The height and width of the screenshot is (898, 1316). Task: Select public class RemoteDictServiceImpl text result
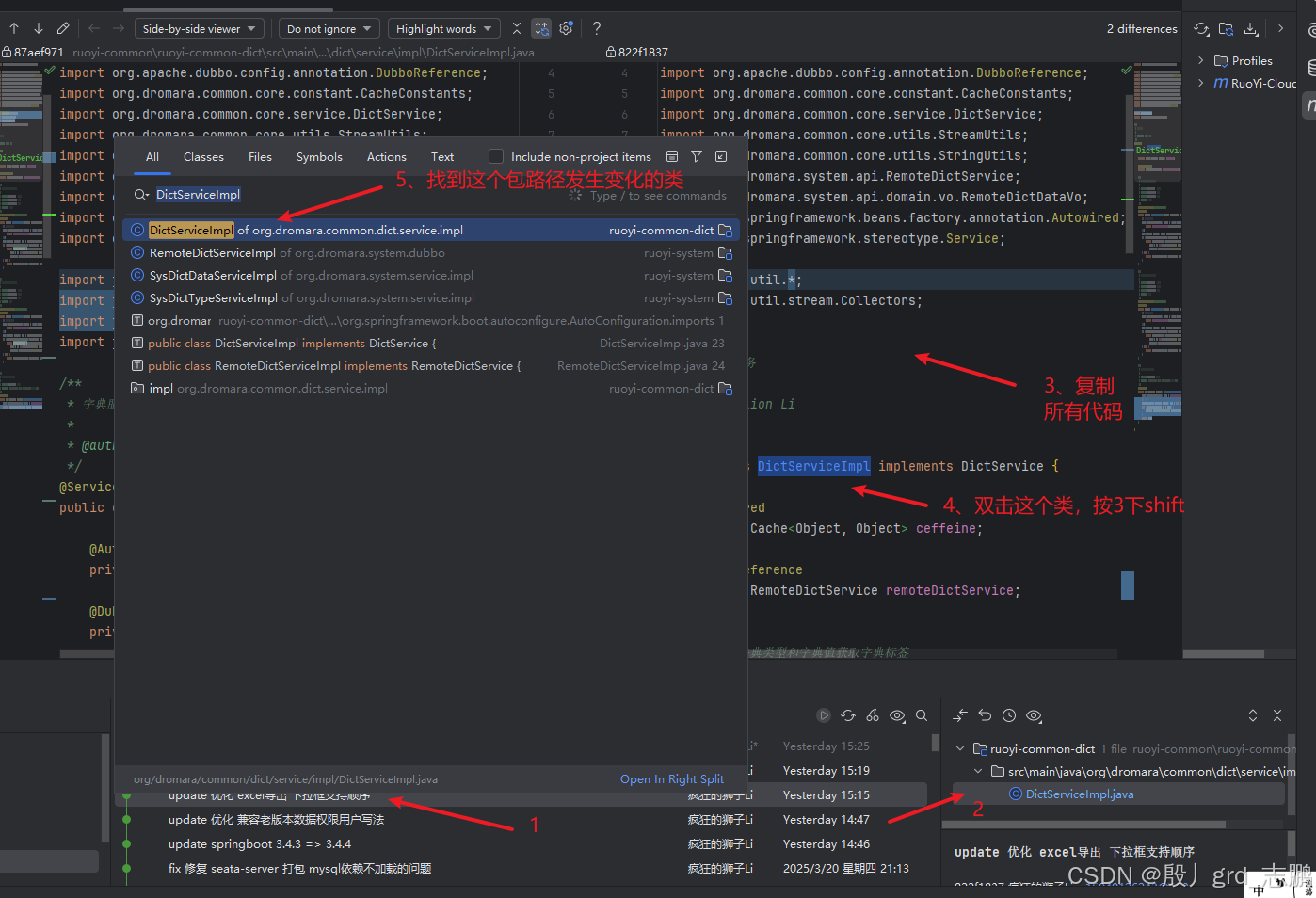431,365
